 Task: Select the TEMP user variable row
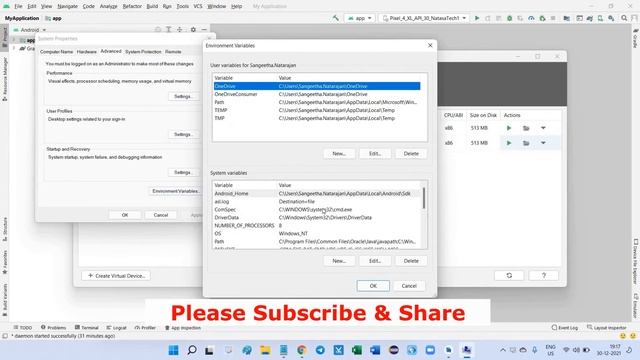click(317, 110)
